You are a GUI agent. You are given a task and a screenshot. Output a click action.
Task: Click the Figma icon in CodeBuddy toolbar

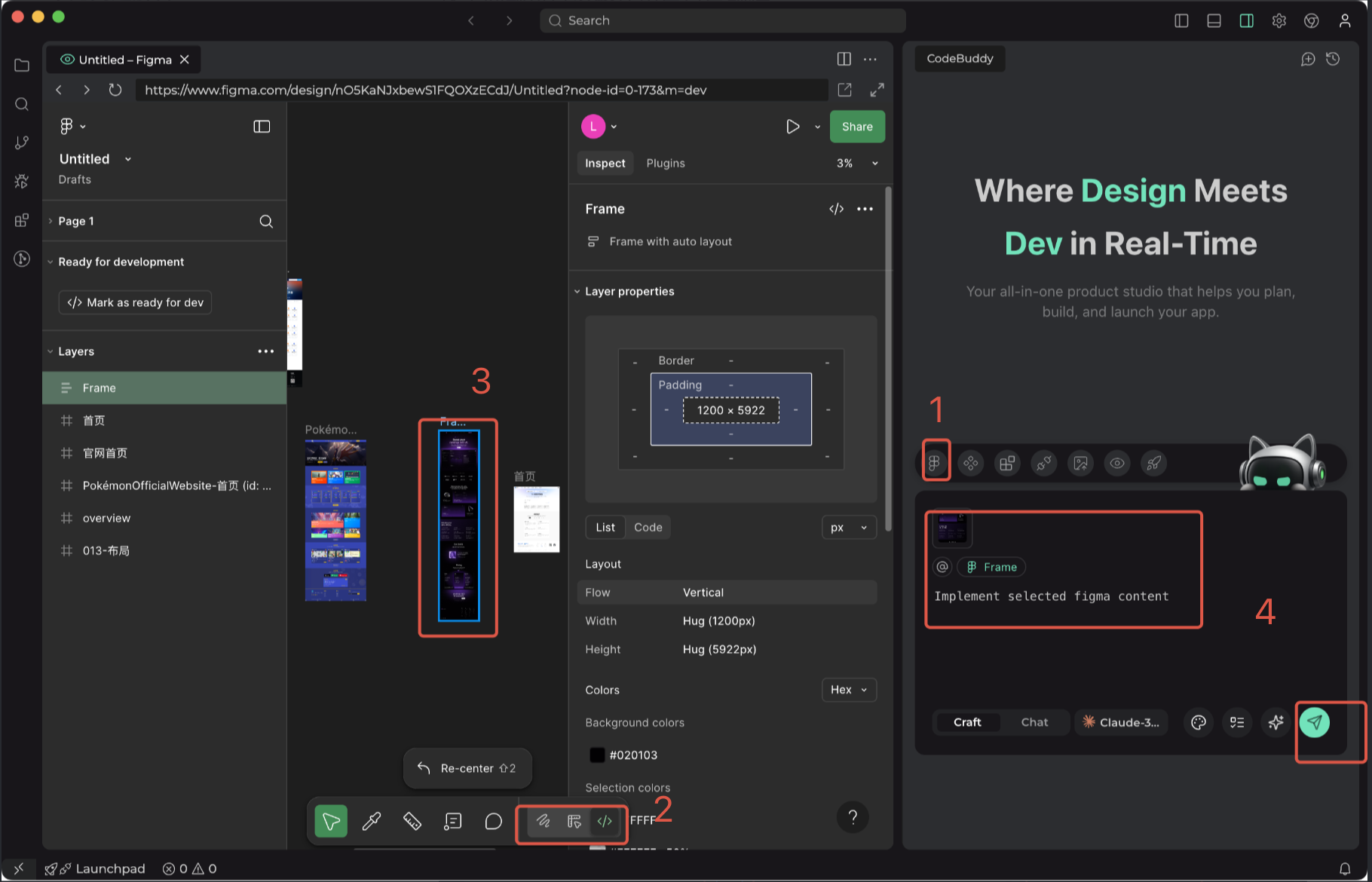tap(934, 463)
